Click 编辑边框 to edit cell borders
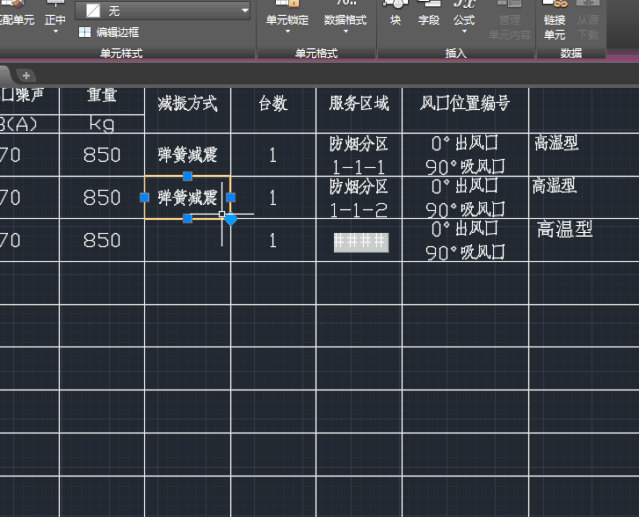Image resolution: width=639 pixels, height=517 pixels. pyautogui.click(x=109, y=32)
